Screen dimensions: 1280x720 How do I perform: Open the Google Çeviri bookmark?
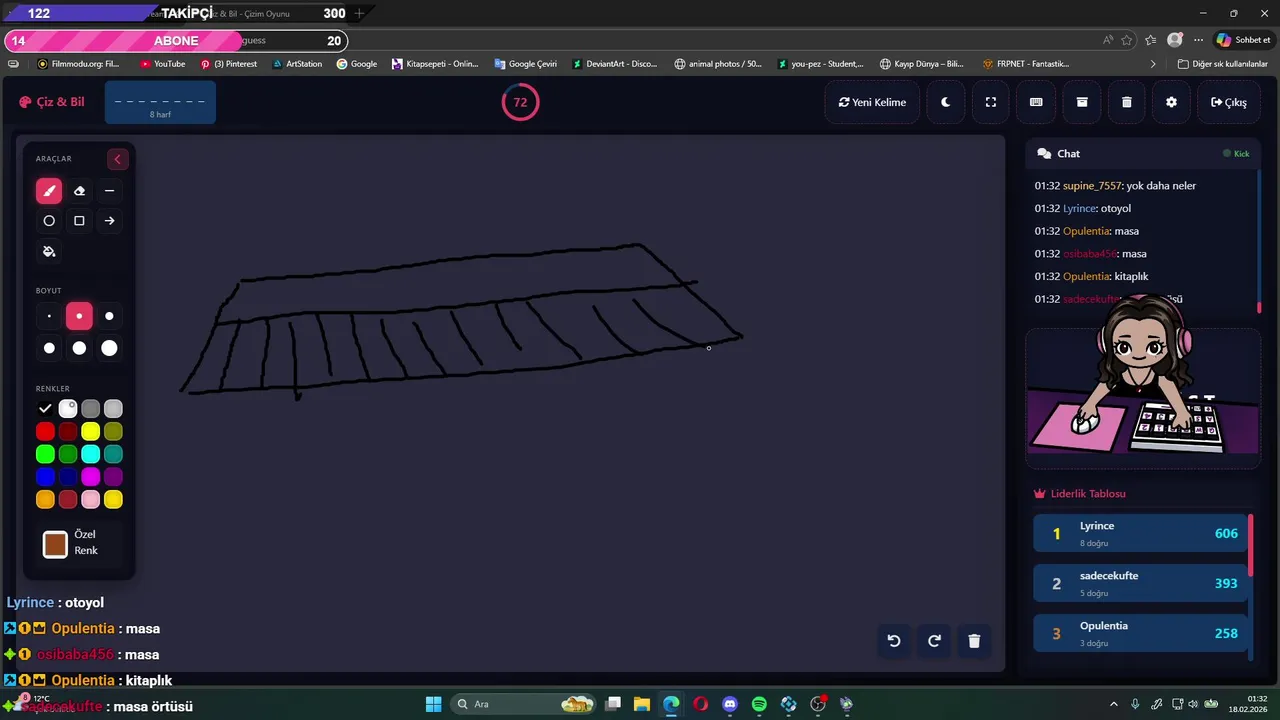pyautogui.click(x=525, y=64)
